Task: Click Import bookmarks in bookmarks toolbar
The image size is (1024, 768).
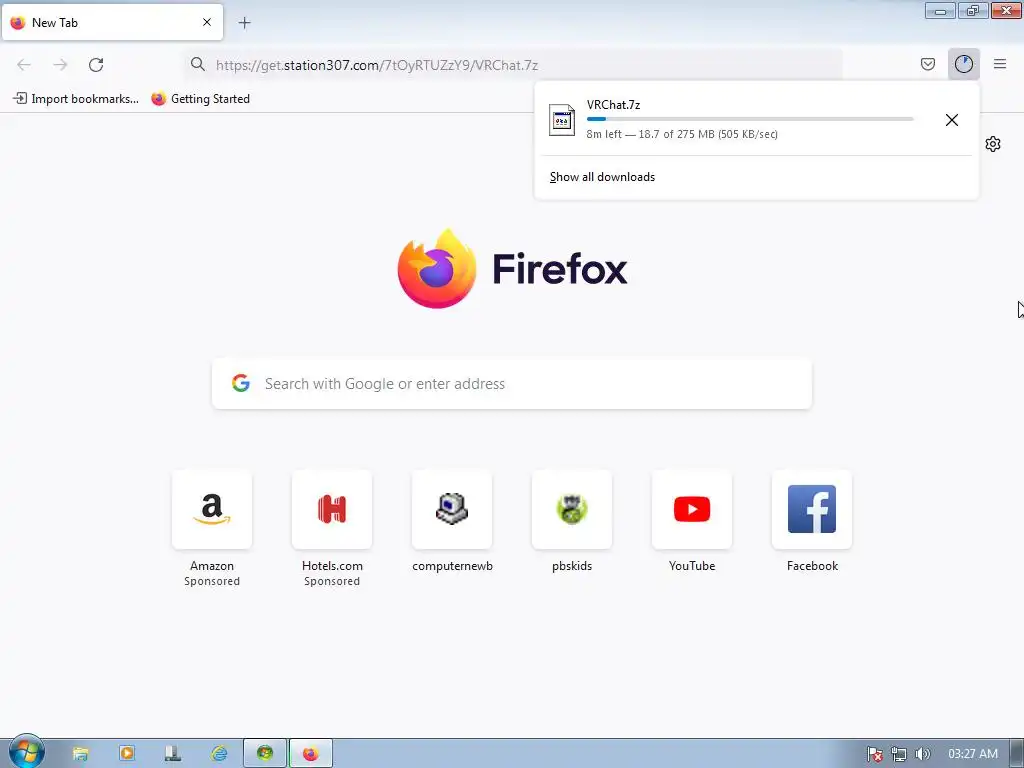Action: pos(76,99)
